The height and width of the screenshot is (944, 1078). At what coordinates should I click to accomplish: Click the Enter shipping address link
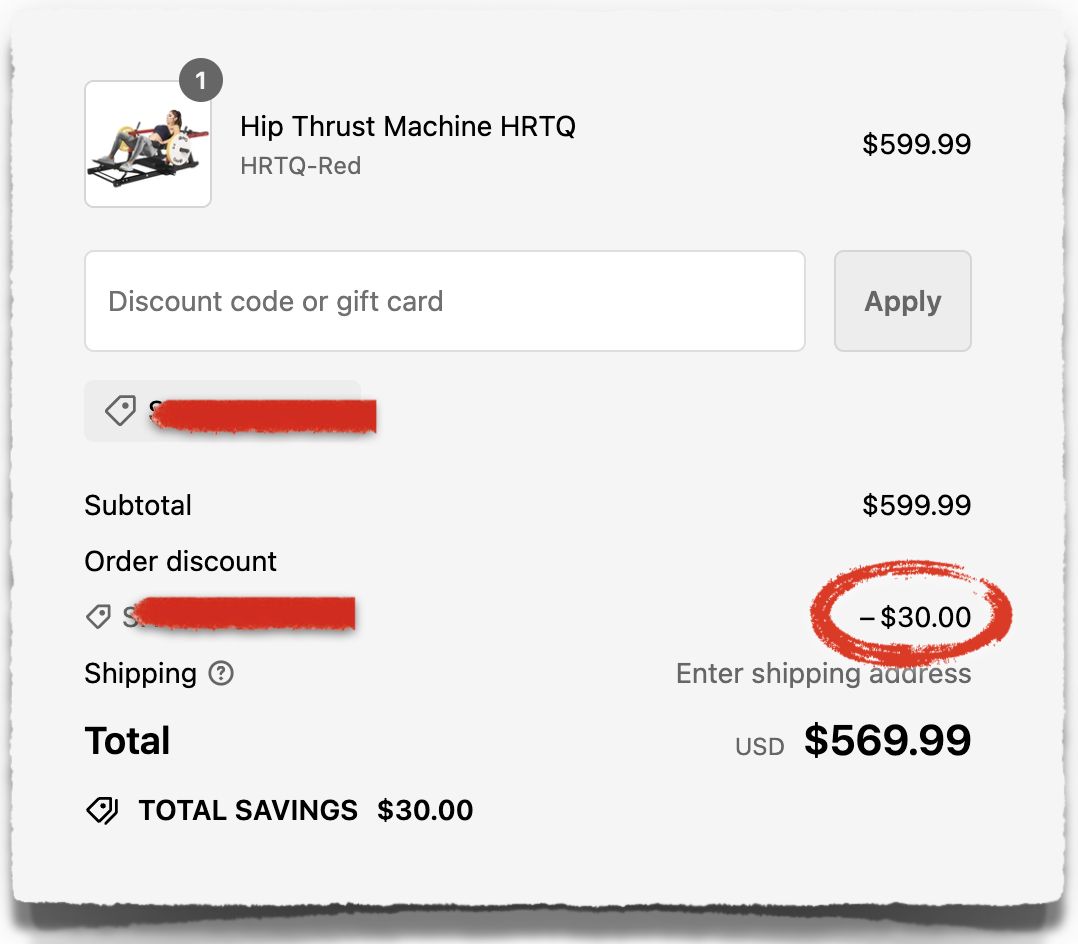point(823,673)
